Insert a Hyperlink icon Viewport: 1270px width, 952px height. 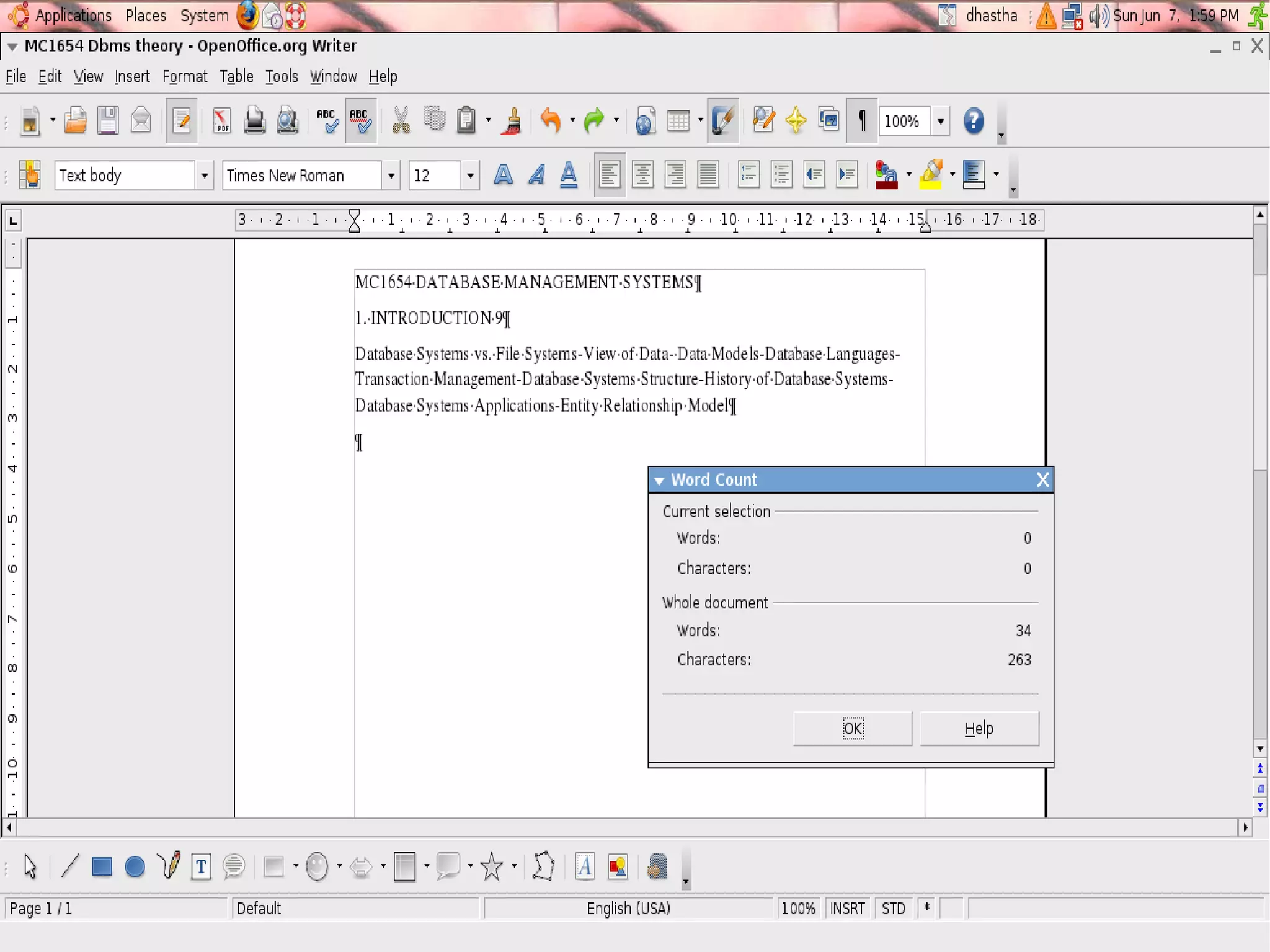click(x=645, y=120)
